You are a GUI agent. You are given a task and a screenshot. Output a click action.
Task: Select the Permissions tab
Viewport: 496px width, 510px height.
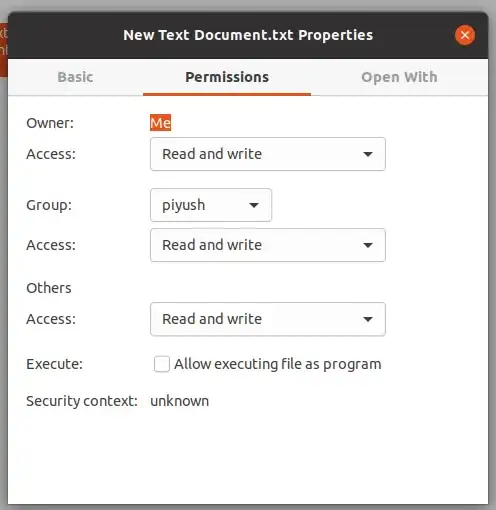(227, 77)
